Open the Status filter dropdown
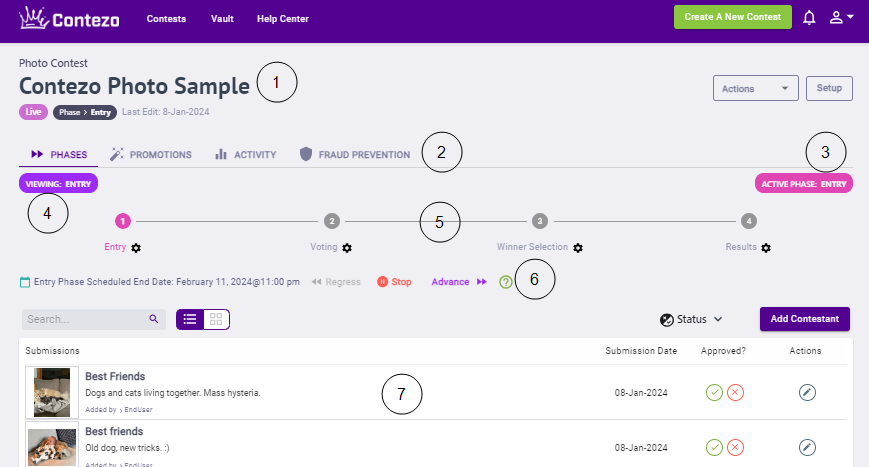 [x=691, y=320]
